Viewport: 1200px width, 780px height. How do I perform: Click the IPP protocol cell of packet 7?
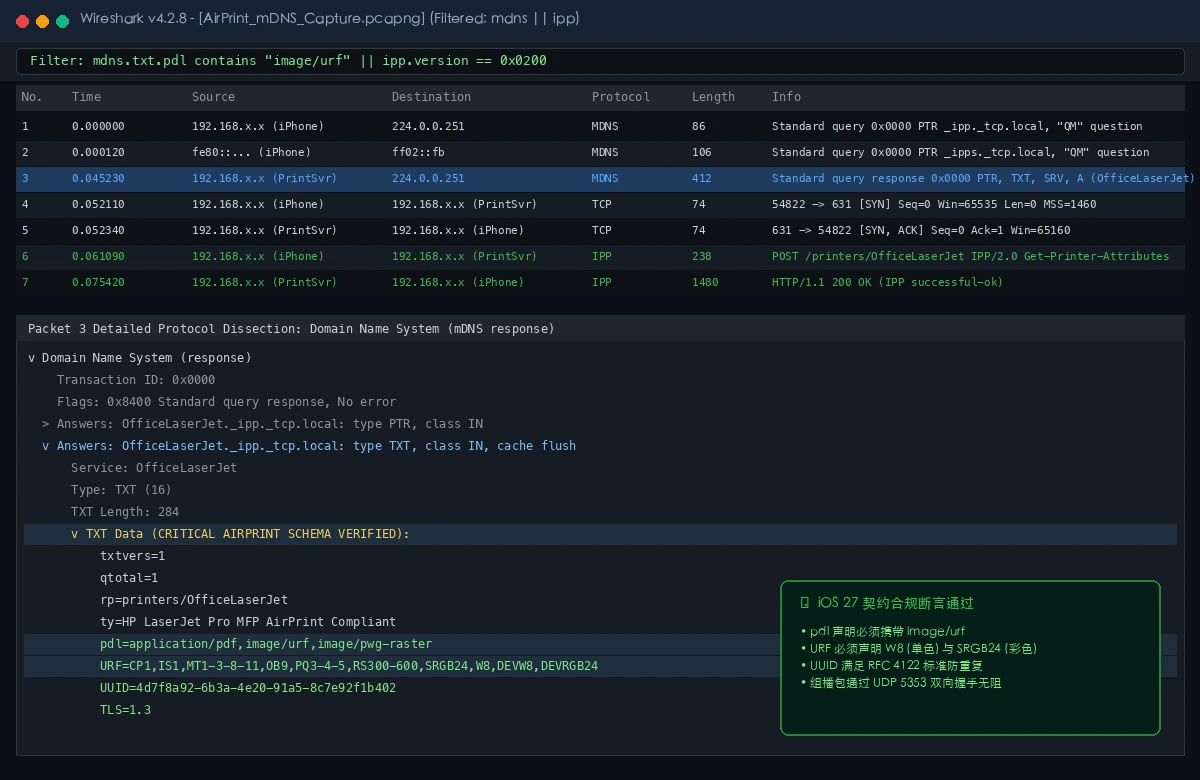(x=602, y=283)
